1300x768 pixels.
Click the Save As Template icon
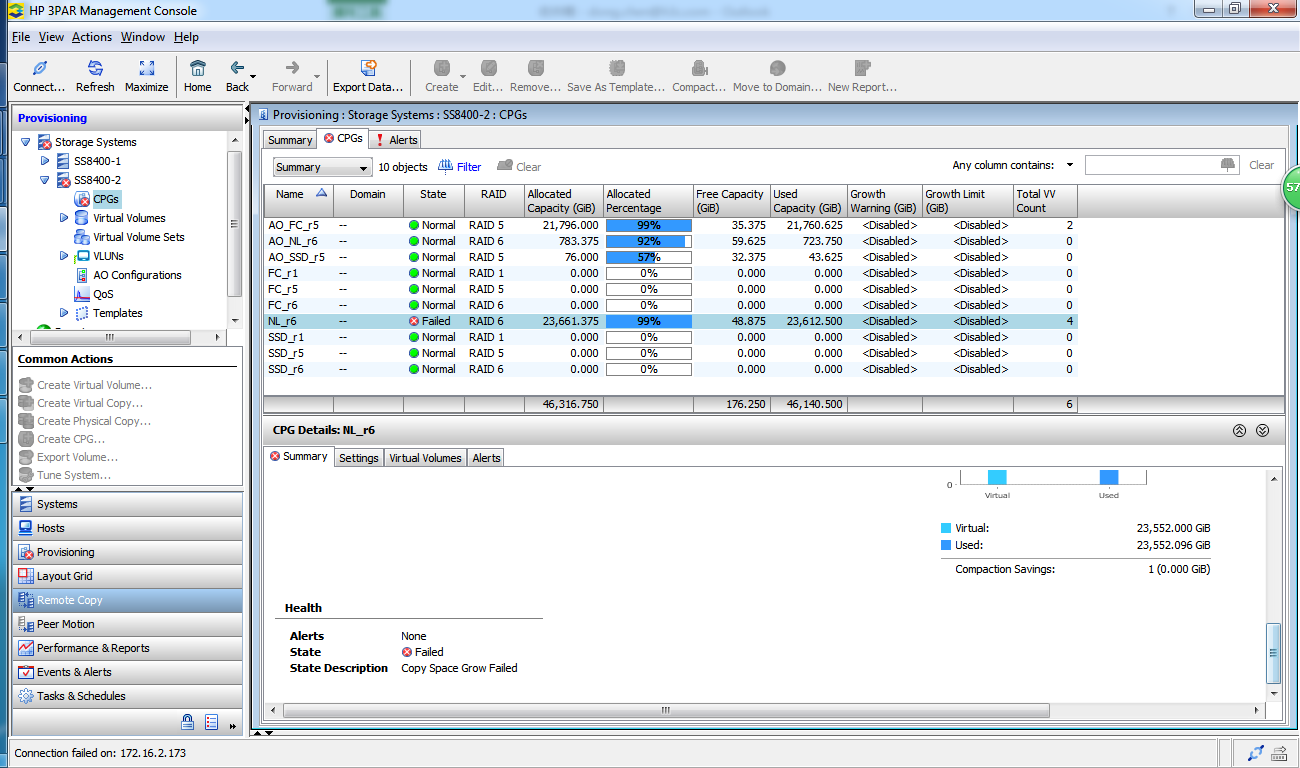click(x=616, y=68)
